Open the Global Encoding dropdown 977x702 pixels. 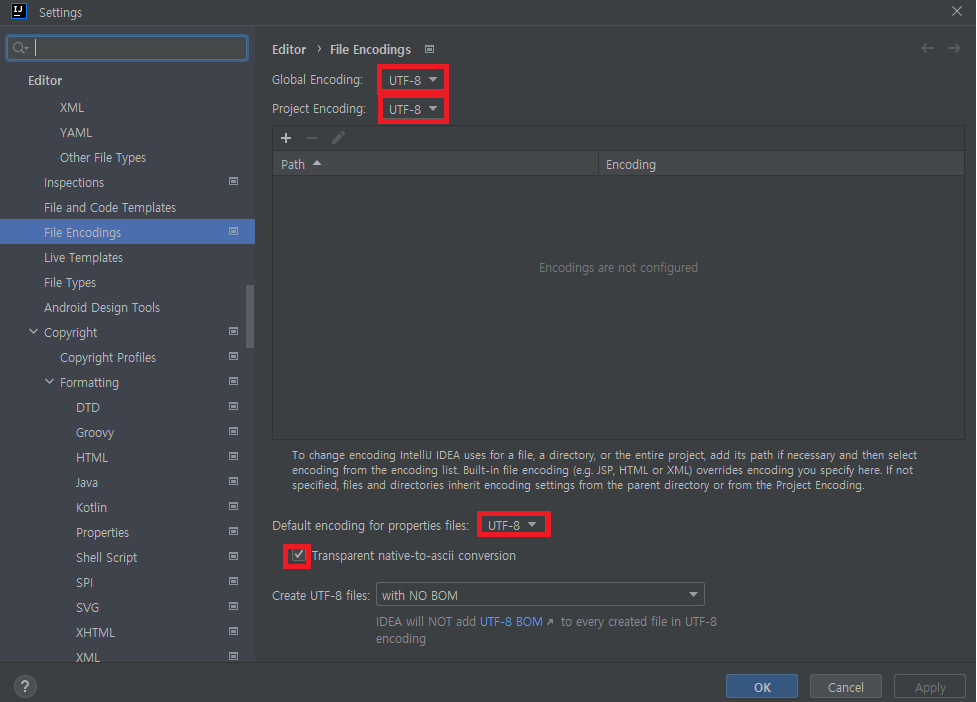413,80
